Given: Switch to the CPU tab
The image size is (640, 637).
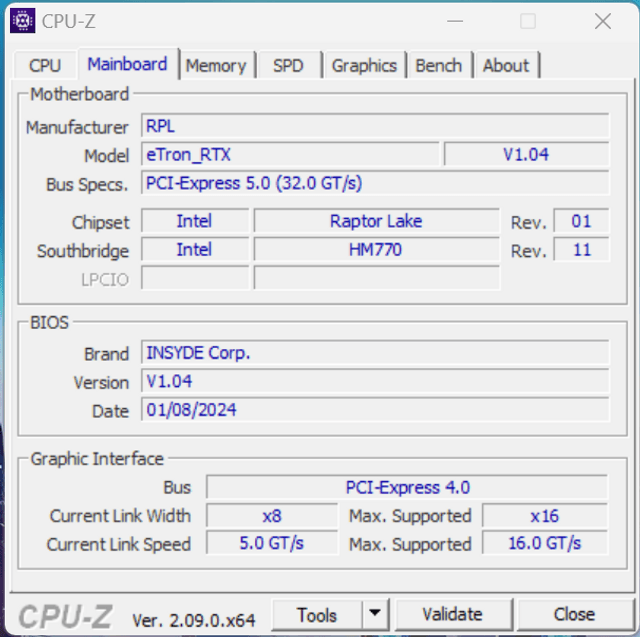Looking at the screenshot, I should (x=45, y=65).
